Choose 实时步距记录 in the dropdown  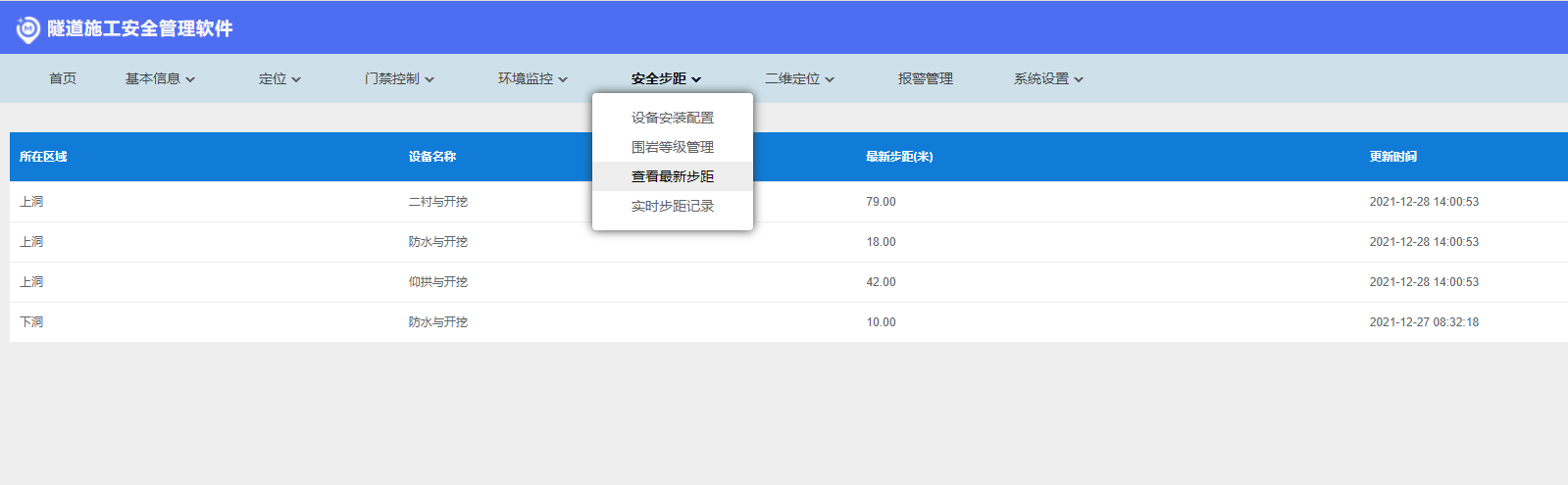coord(673,206)
